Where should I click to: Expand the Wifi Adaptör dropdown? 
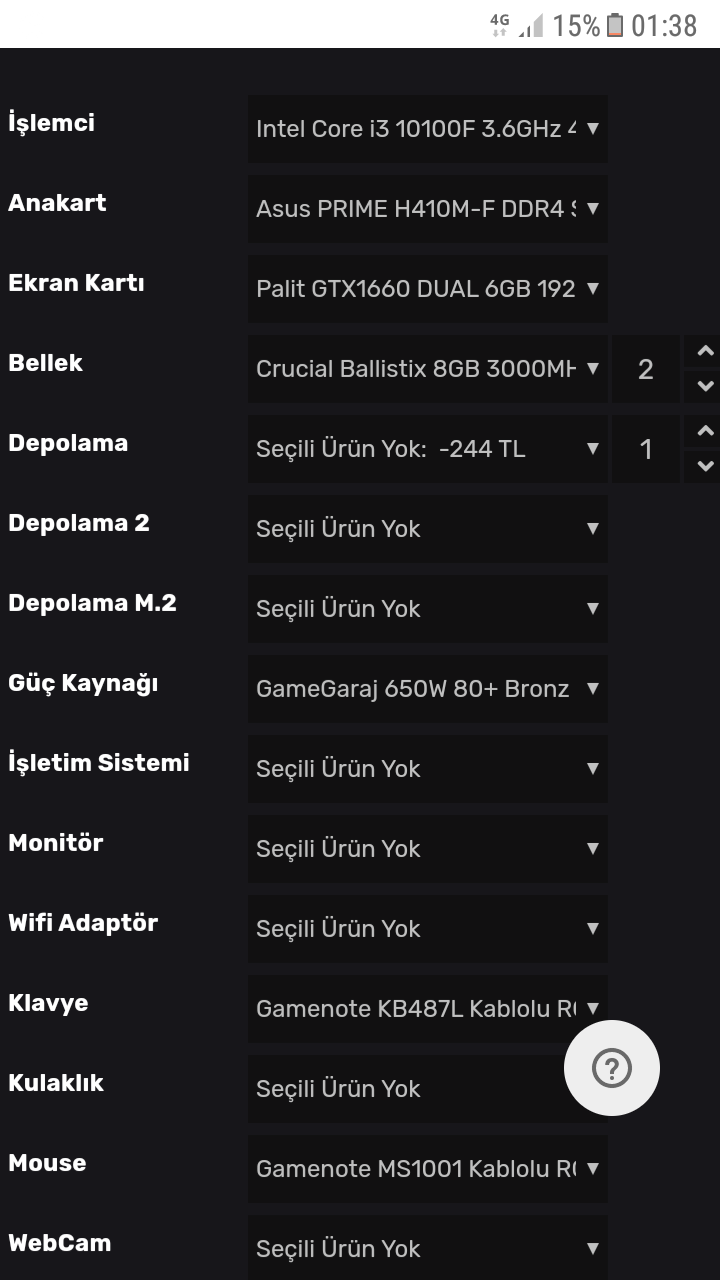click(427, 929)
